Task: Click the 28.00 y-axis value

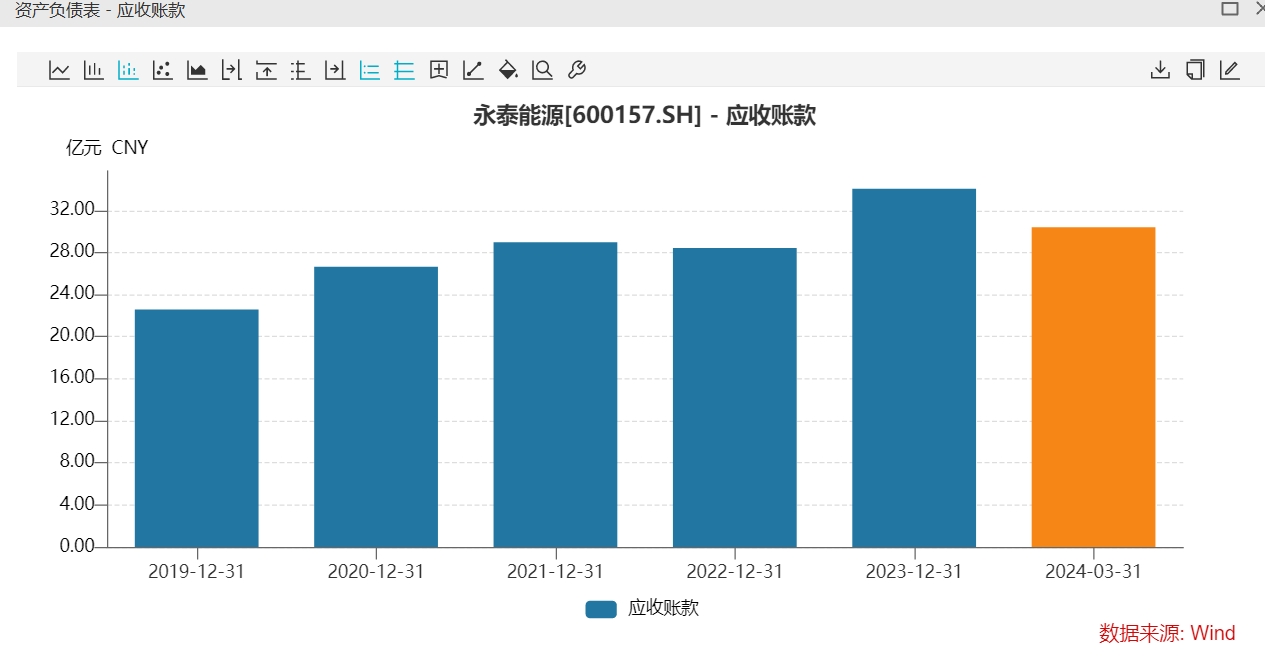Action: [x=71, y=252]
